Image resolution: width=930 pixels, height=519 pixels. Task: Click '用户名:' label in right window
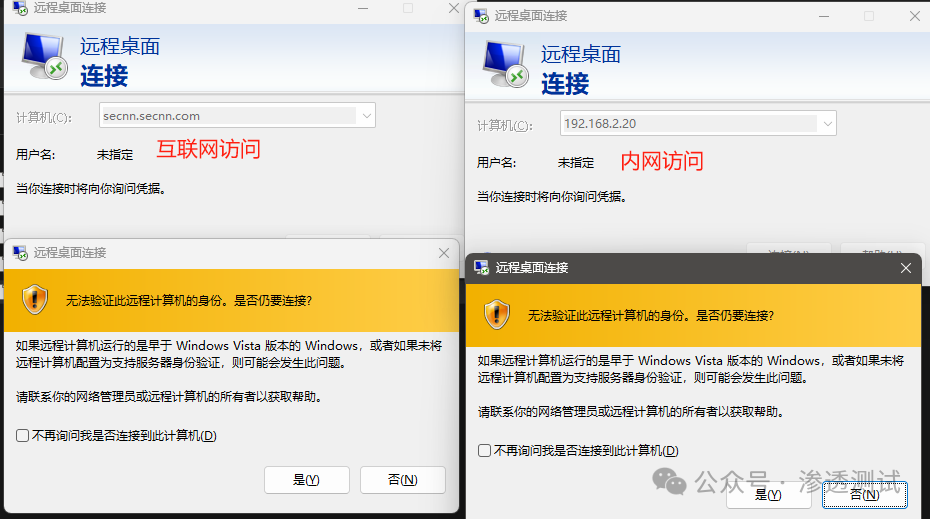[x=496, y=163]
